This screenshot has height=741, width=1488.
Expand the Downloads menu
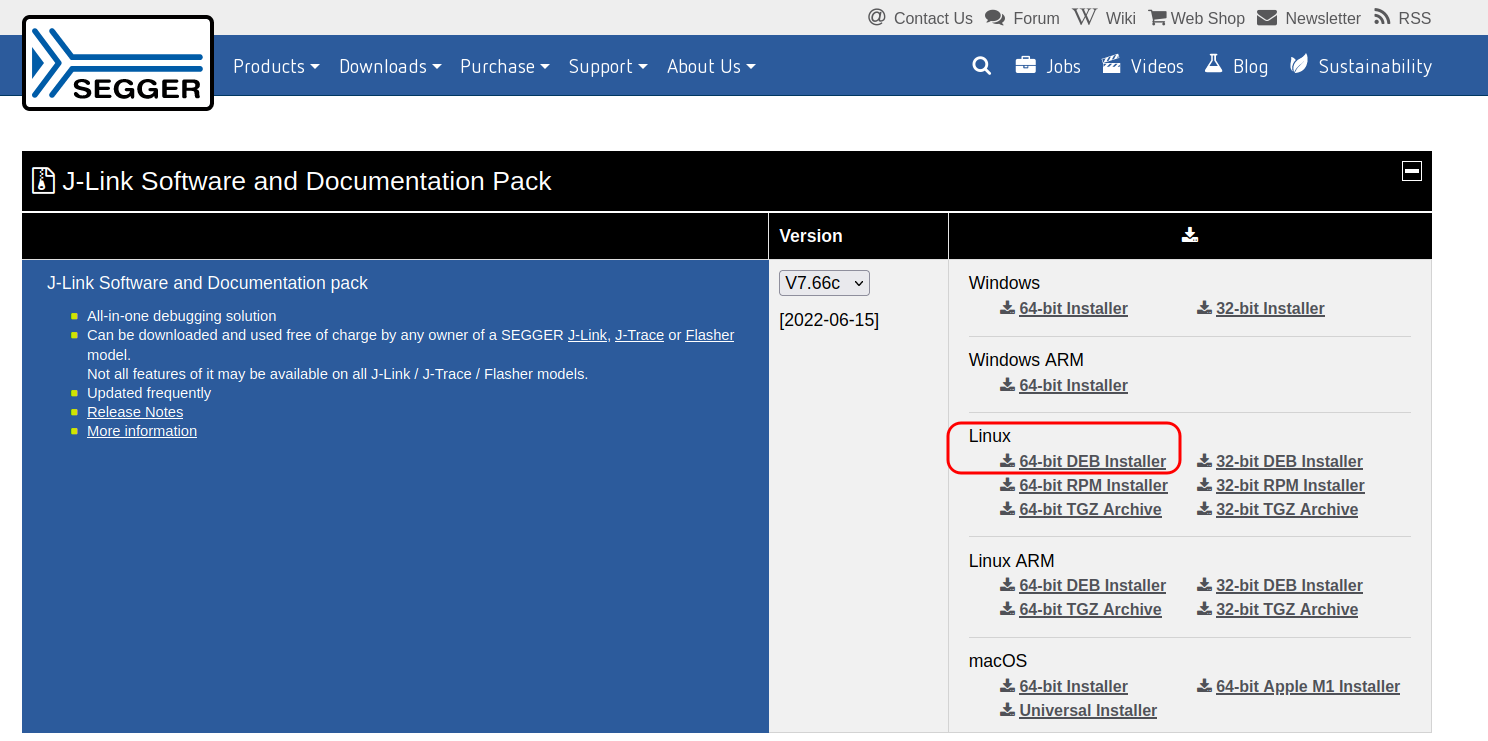point(390,66)
